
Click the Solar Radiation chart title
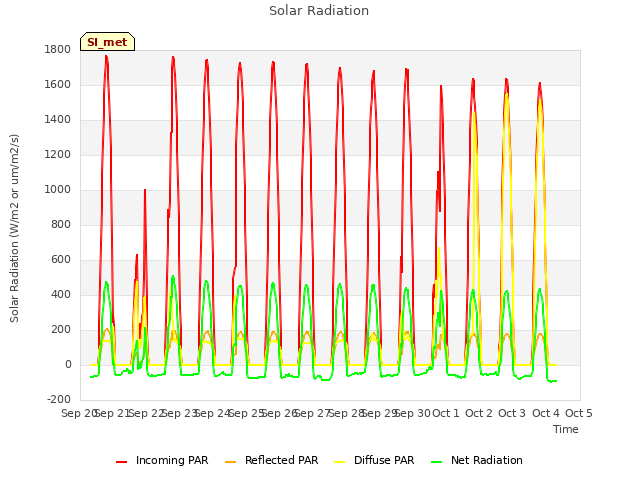click(x=319, y=11)
